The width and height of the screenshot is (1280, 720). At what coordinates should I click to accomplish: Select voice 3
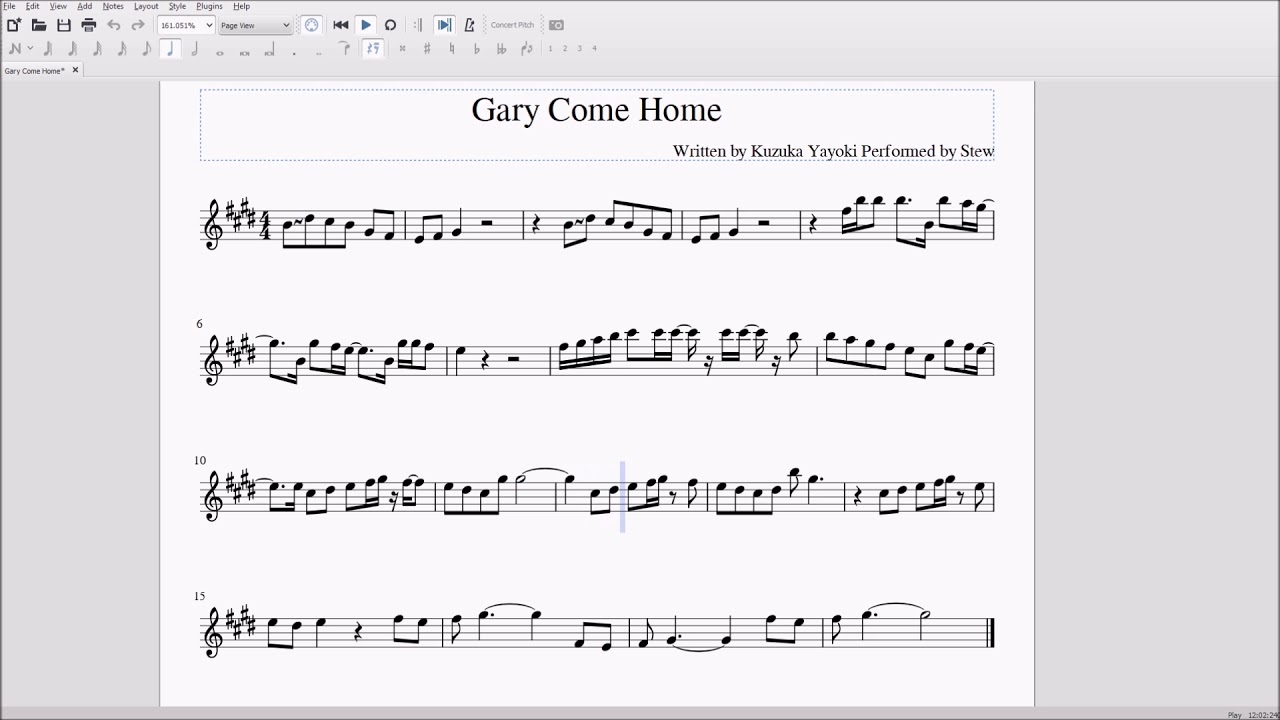(580, 48)
